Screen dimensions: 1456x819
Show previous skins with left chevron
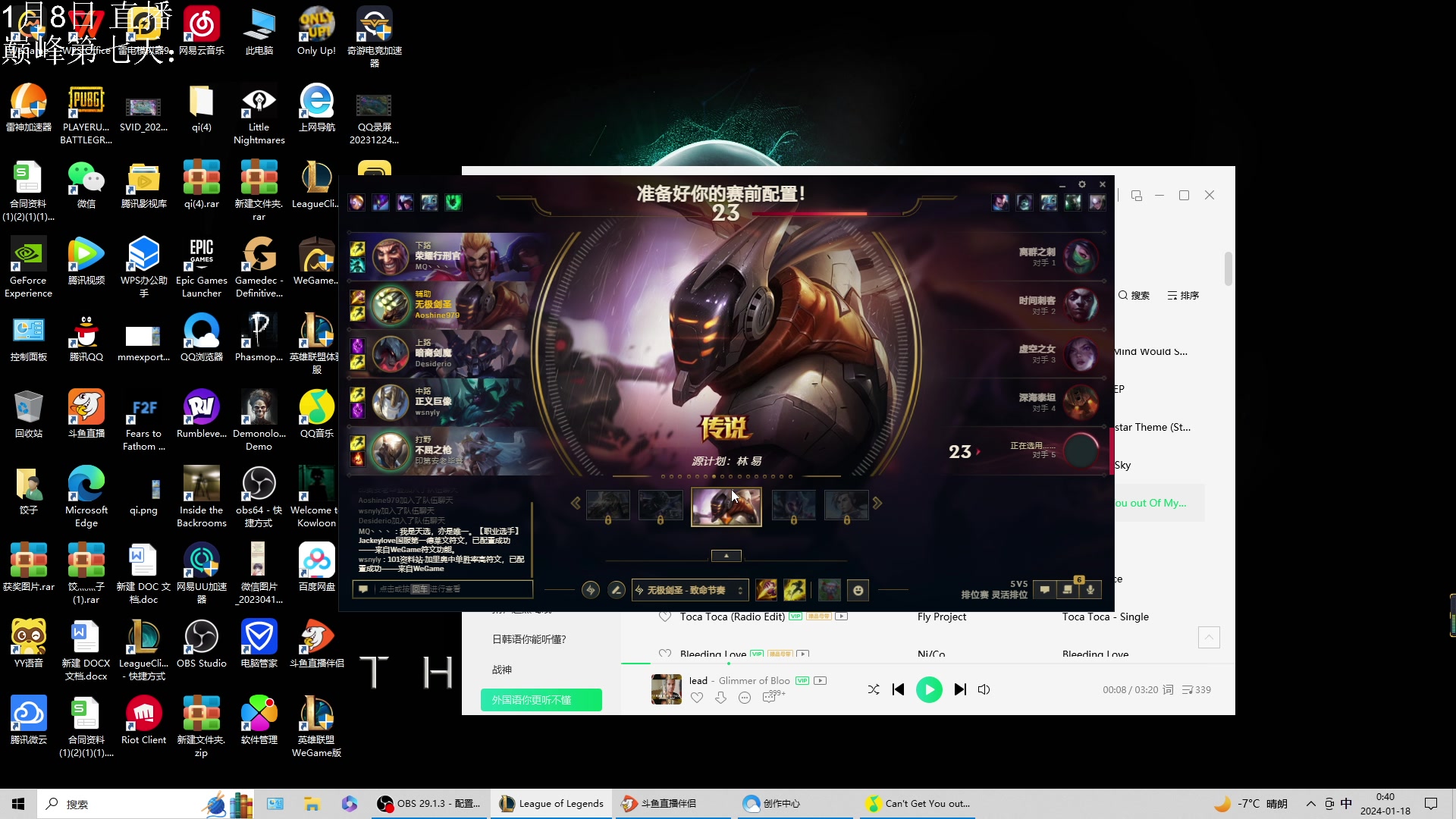[576, 503]
